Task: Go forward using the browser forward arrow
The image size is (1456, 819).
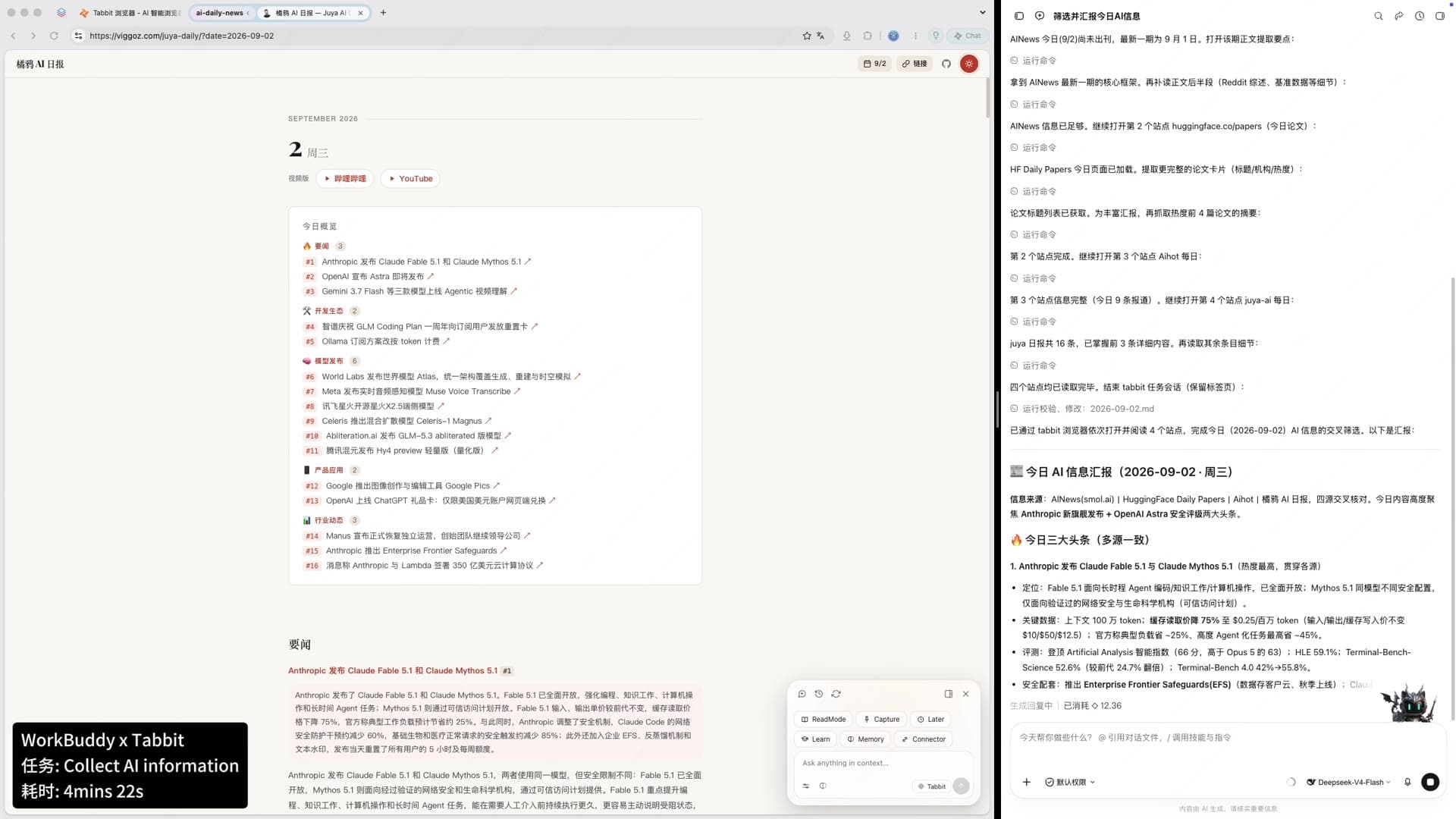Action: click(x=33, y=36)
